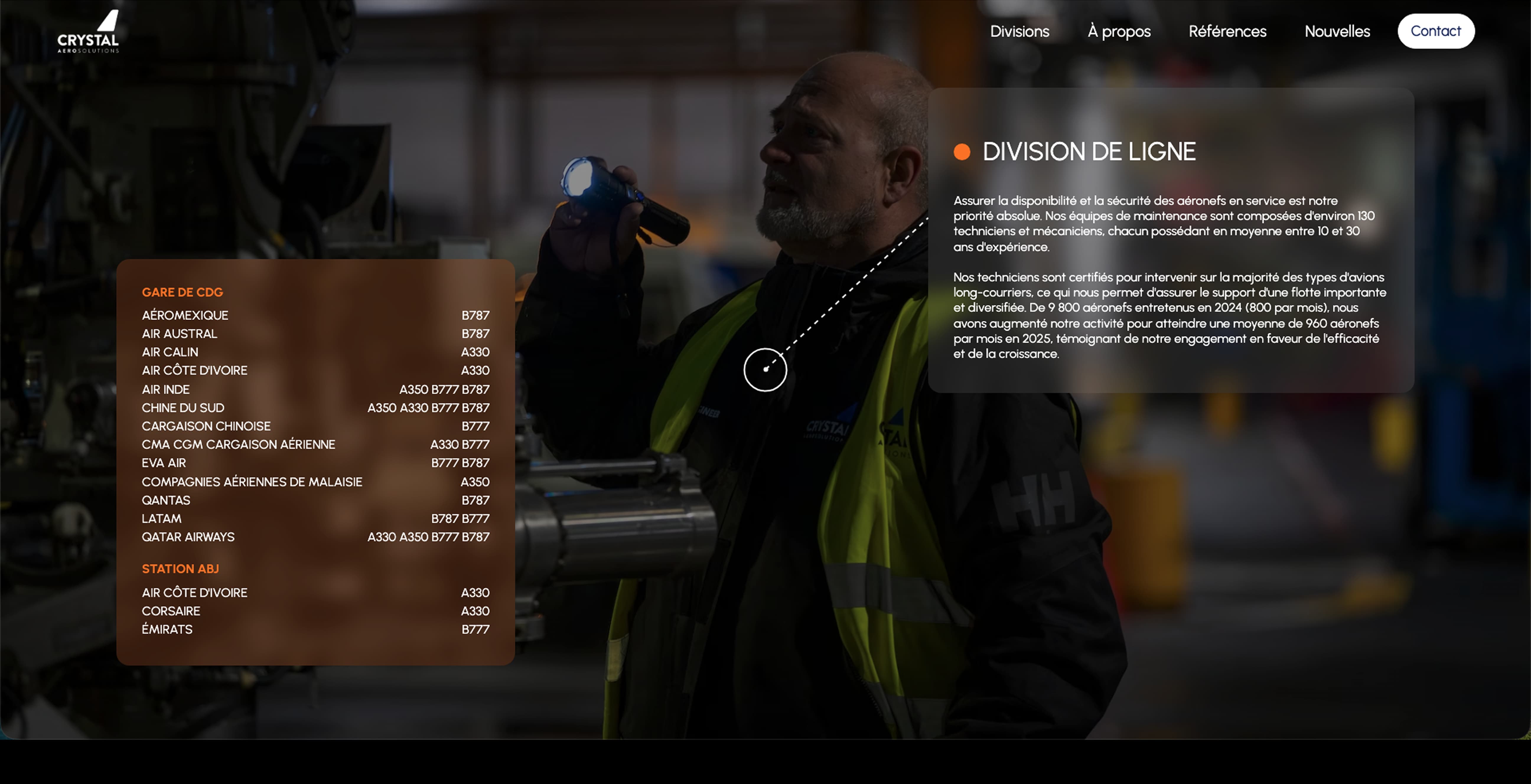1531x784 pixels.
Task: Select AIR CÔTE D'IVOIRE under Station ABJ
Action: click(x=316, y=593)
